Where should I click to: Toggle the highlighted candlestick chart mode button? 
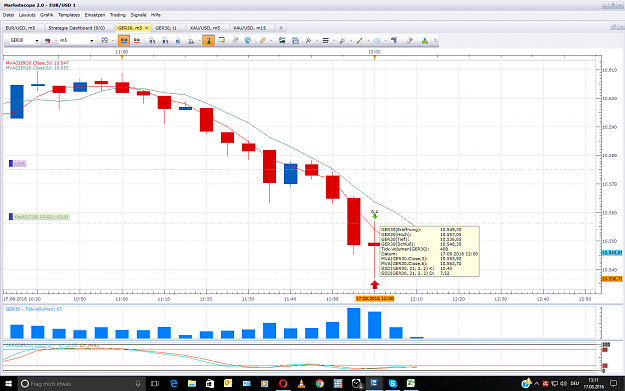tap(124, 41)
